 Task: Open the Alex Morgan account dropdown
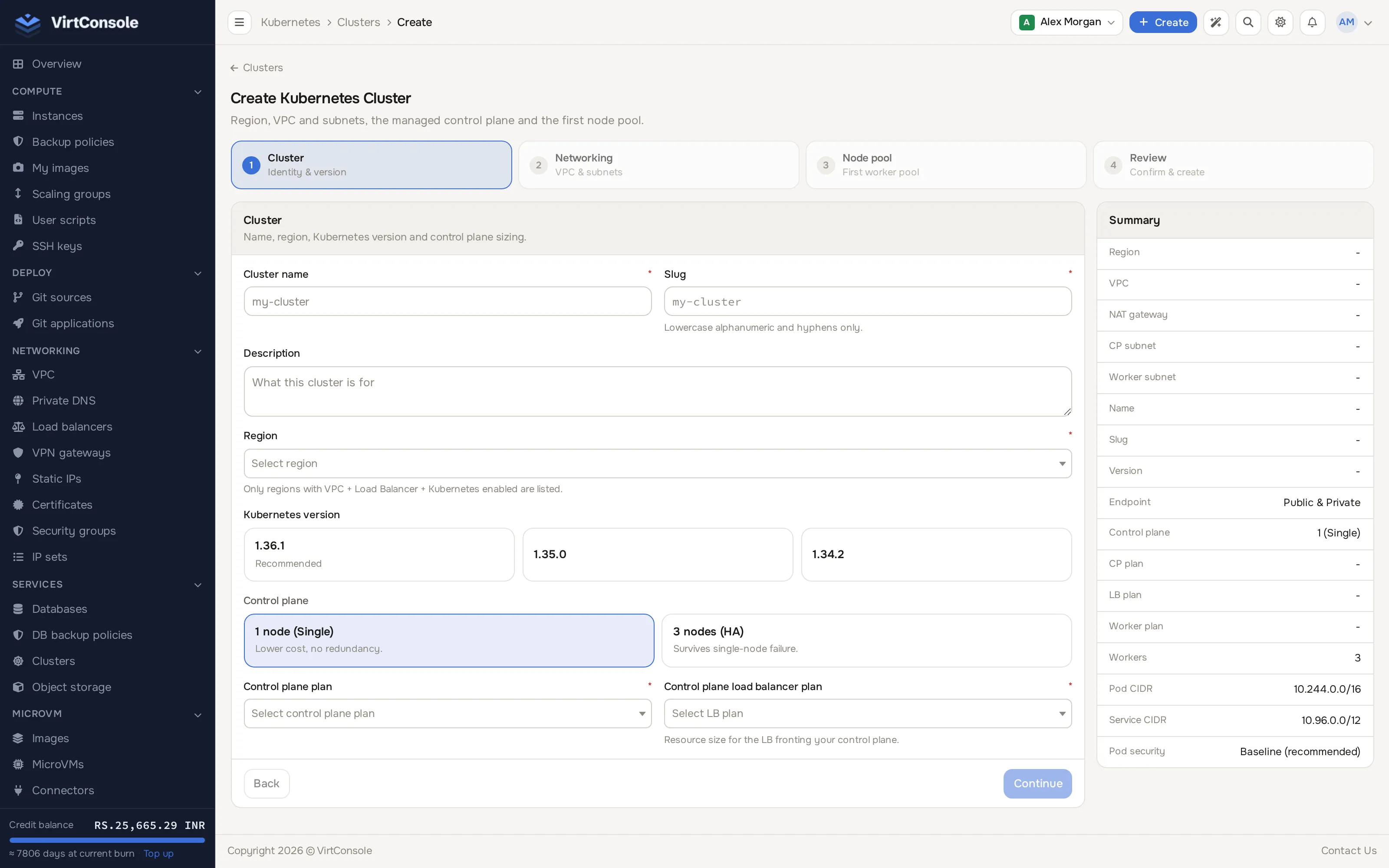[x=1066, y=23]
